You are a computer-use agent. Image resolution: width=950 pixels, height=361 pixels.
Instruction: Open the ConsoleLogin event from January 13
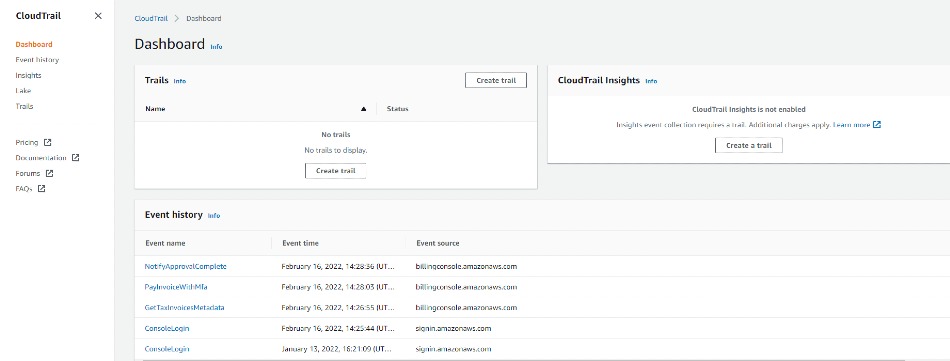click(167, 349)
